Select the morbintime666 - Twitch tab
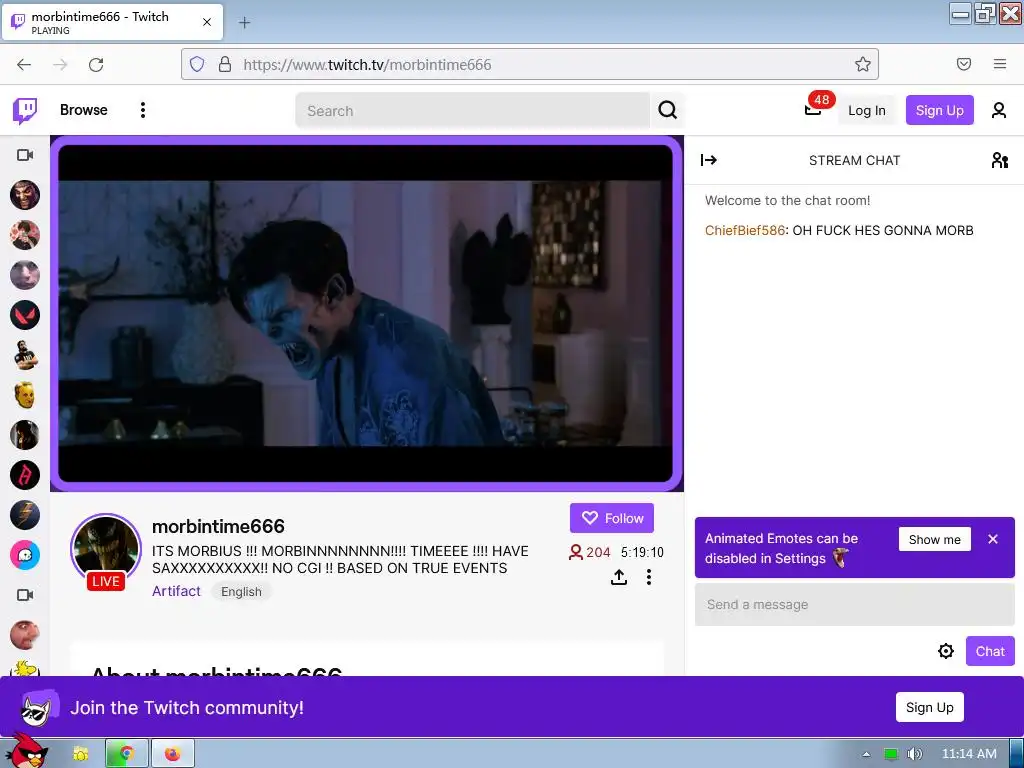This screenshot has height=768, width=1024. (113, 22)
